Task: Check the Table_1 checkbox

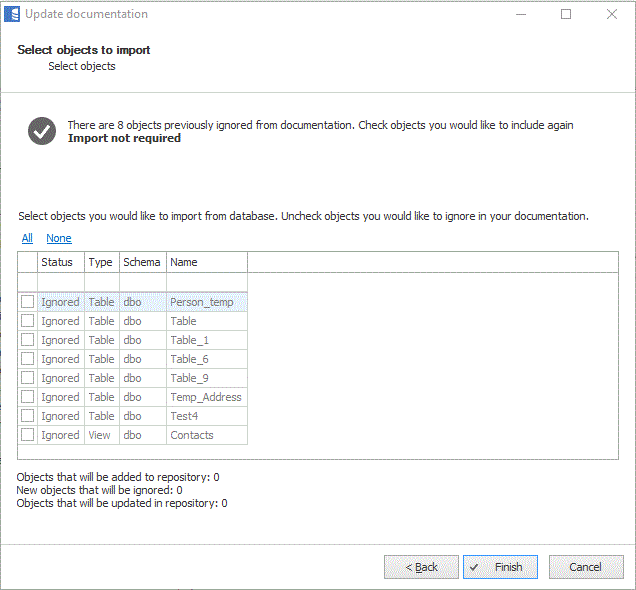Action: coord(28,340)
